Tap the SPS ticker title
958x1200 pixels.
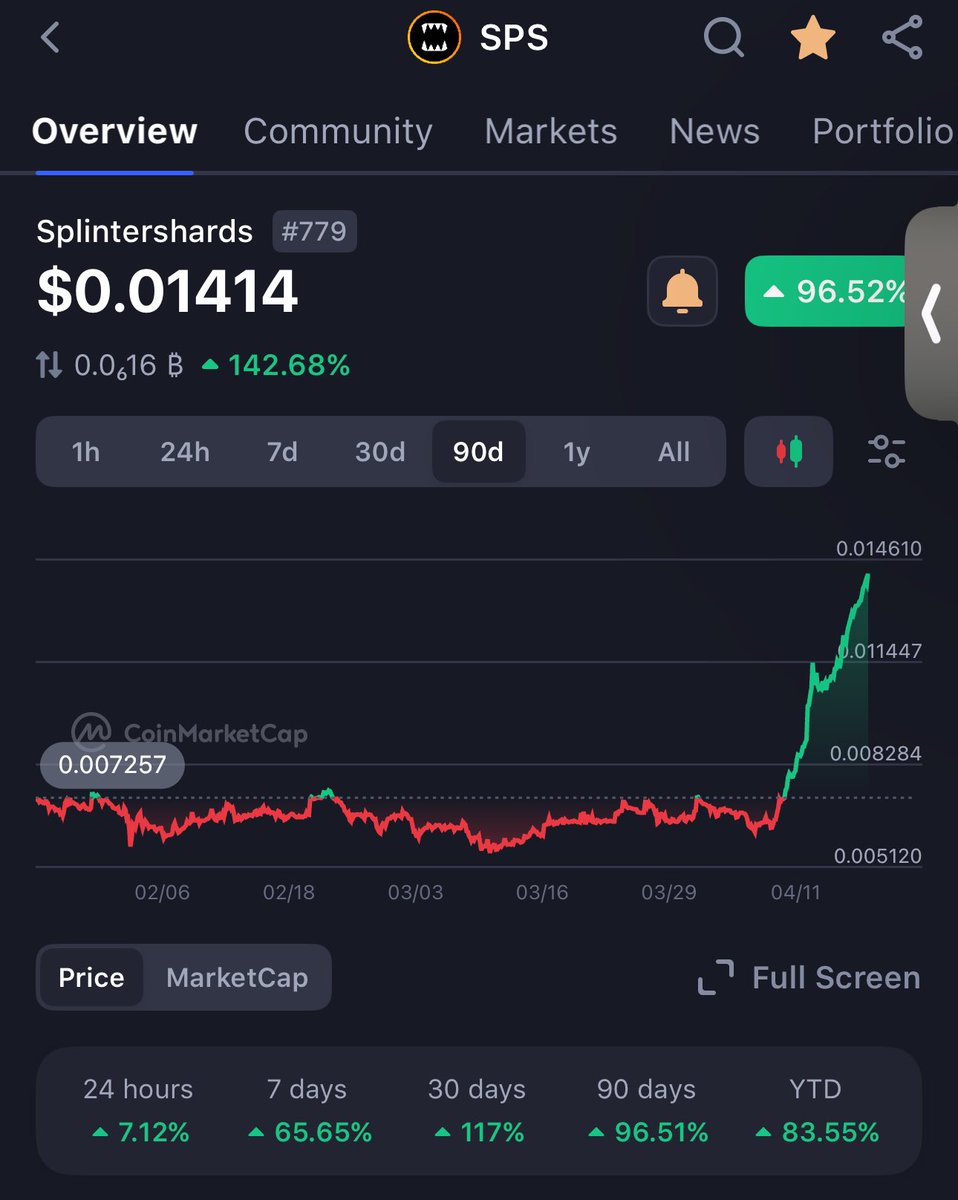(514, 38)
